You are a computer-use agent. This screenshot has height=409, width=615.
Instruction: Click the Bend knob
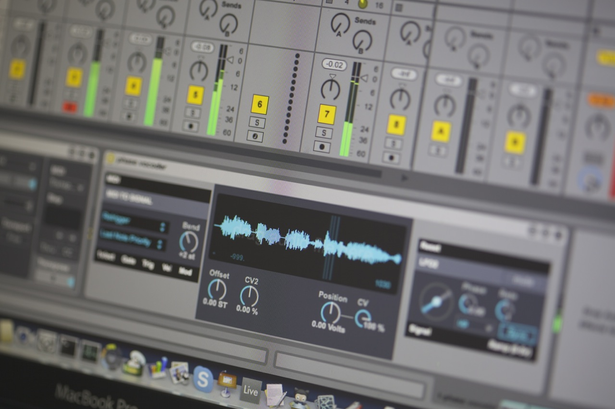click(189, 242)
